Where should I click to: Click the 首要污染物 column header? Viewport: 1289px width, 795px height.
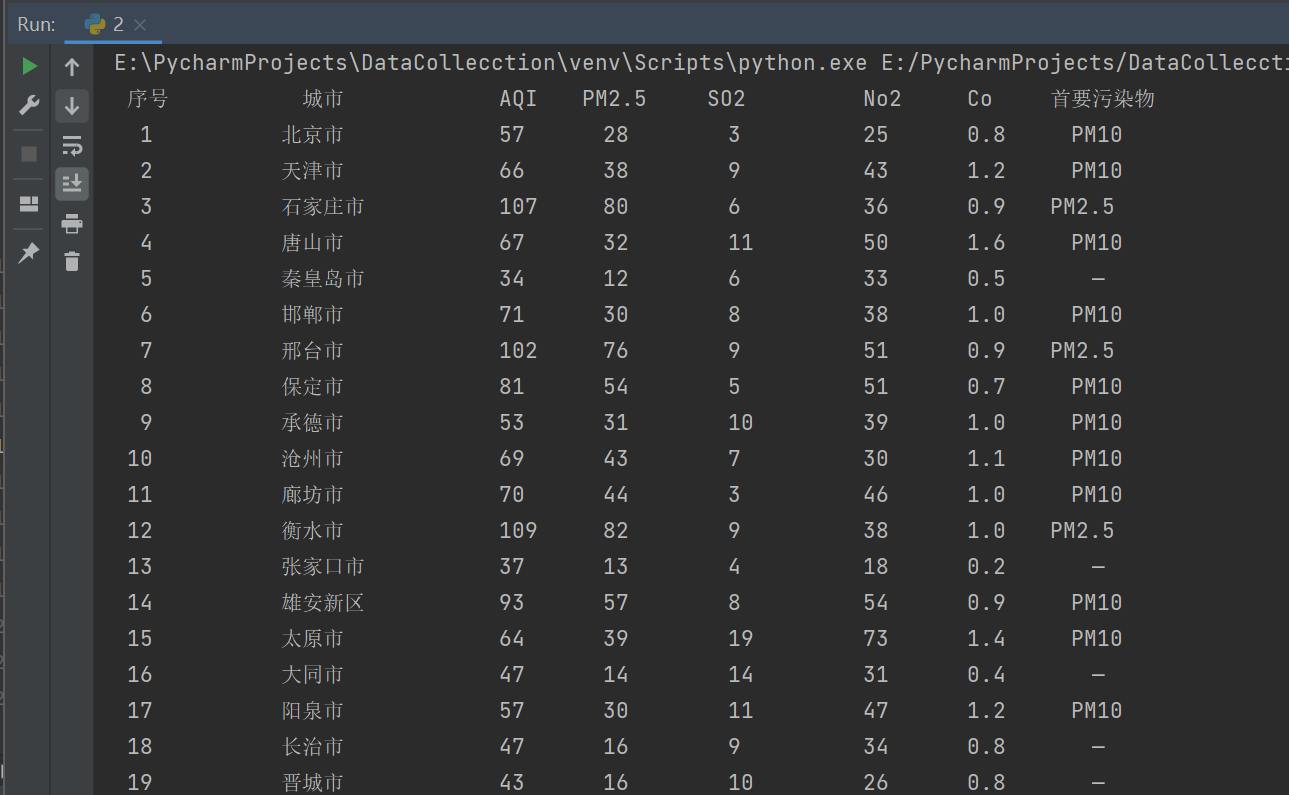point(1103,99)
